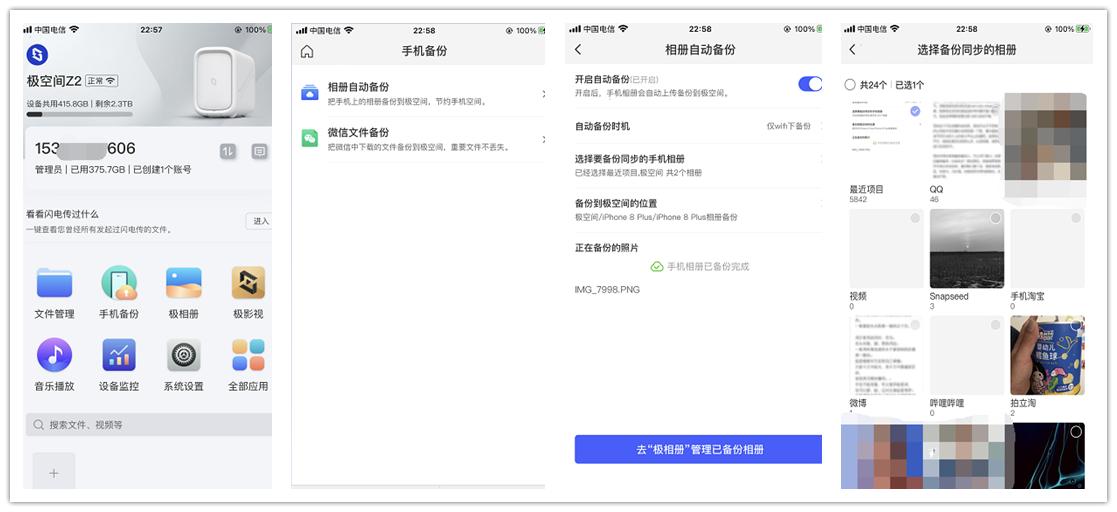Click the 搜索文件、视频等 search field
The image size is (1117, 512).
(150, 425)
